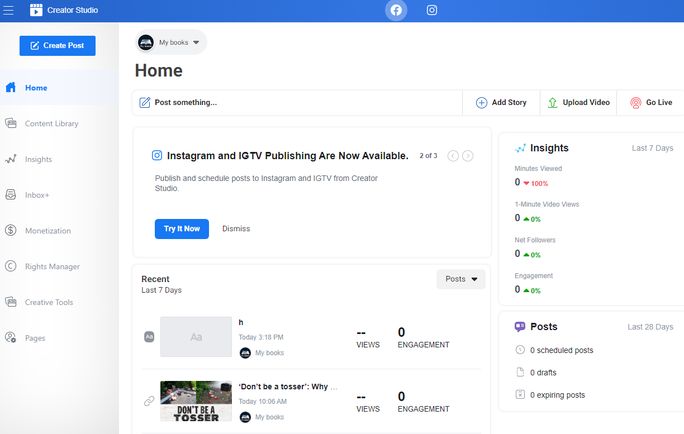The width and height of the screenshot is (684, 434).
Task: Click the 1-Minute Video Views metric label
Action: [547, 204]
